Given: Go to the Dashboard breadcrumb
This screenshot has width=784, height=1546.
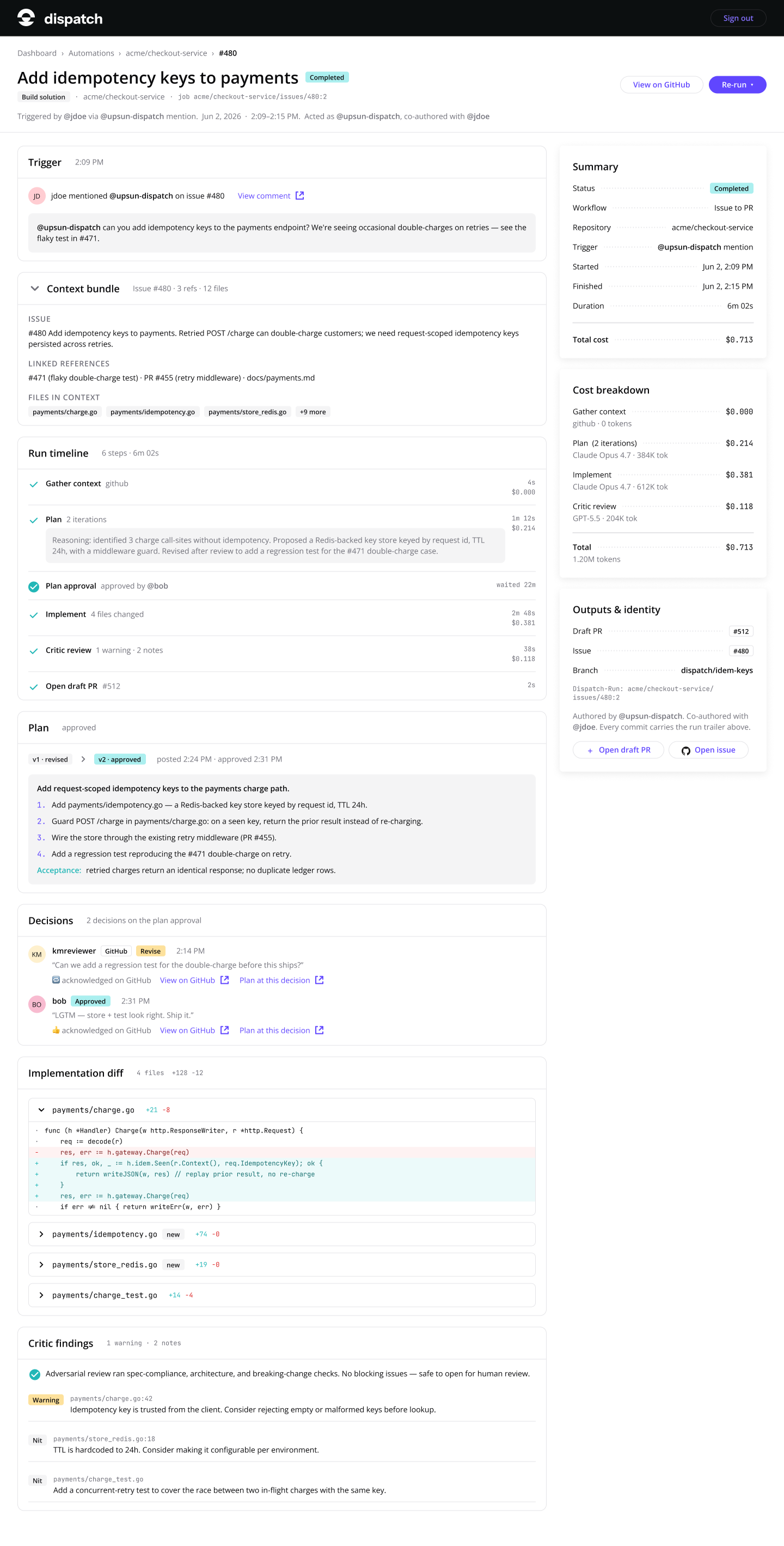Looking at the screenshot, I should (x=37, y=53).
